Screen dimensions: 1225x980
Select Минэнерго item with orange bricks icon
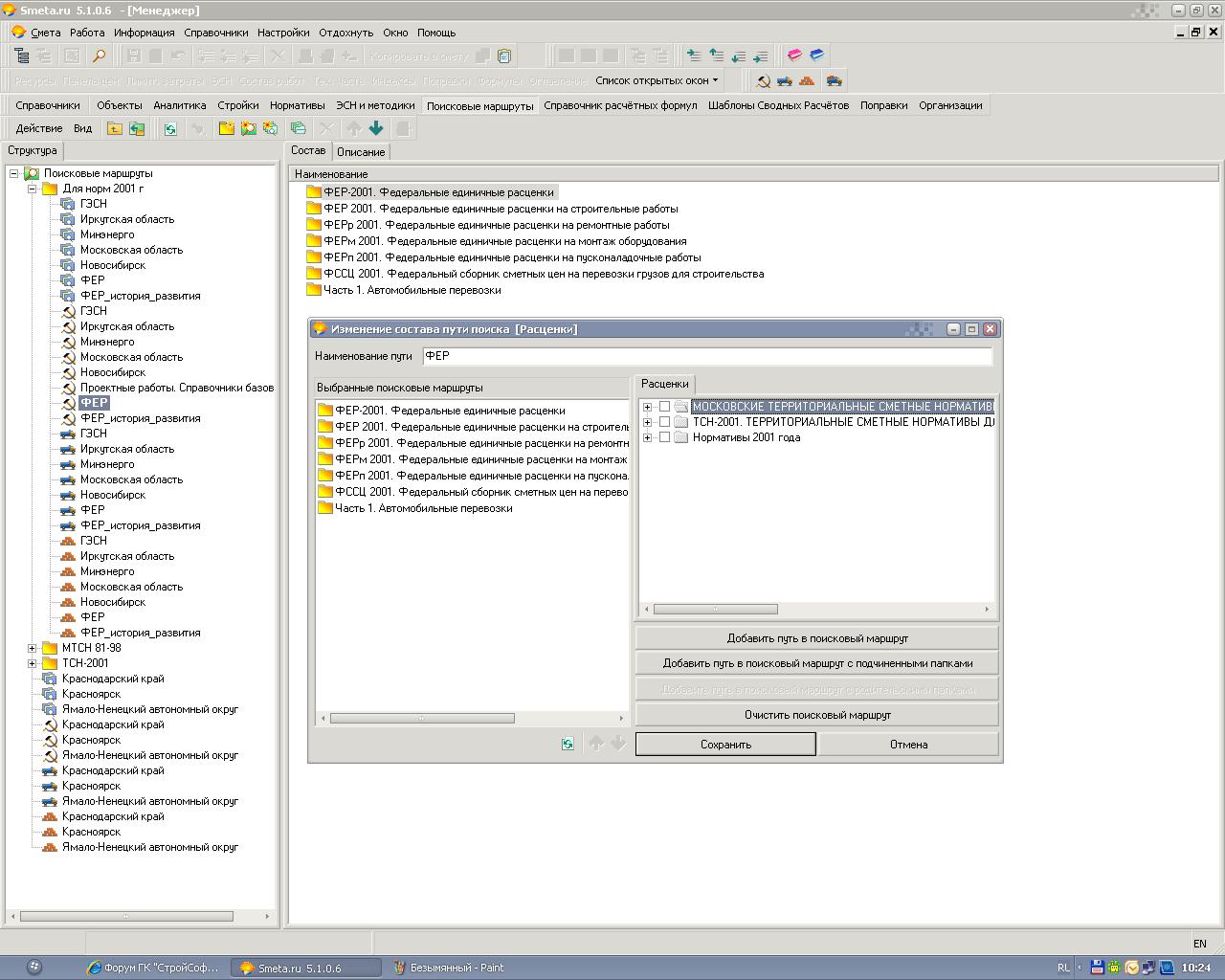(107, 571)
